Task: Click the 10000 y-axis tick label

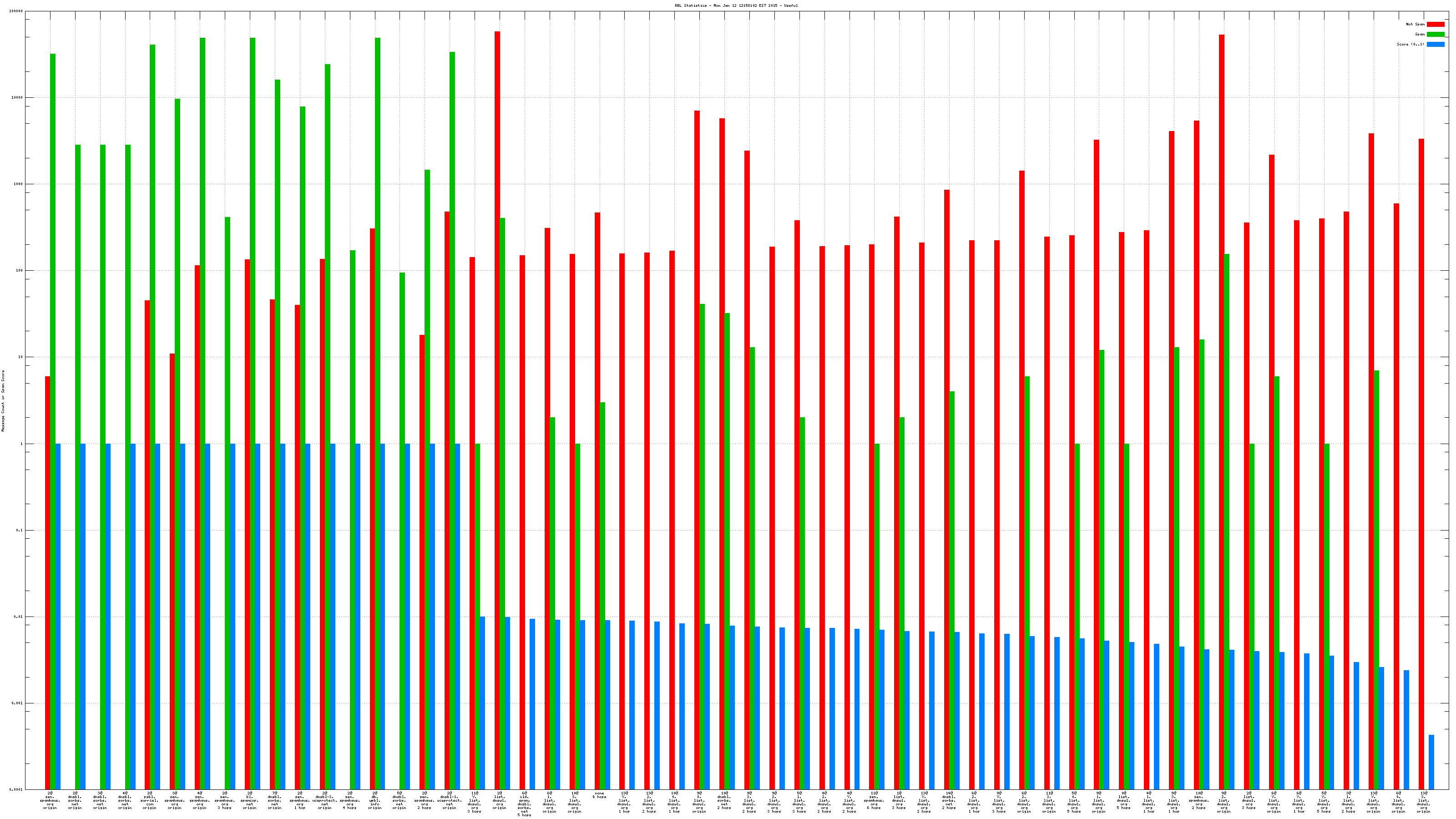Action: [18, 98]
